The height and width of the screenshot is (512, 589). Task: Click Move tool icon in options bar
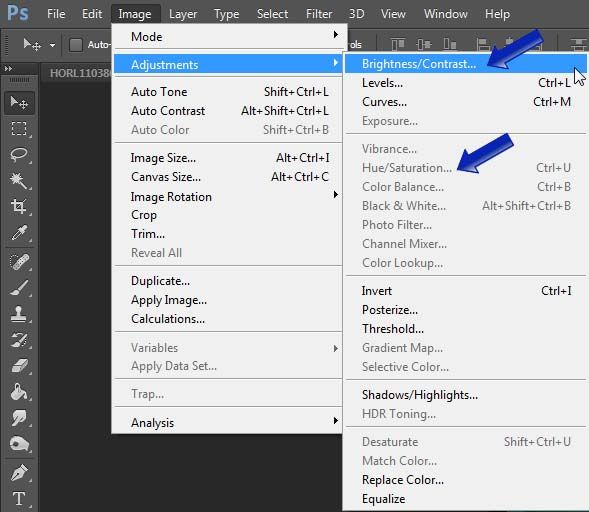(32, 45)
